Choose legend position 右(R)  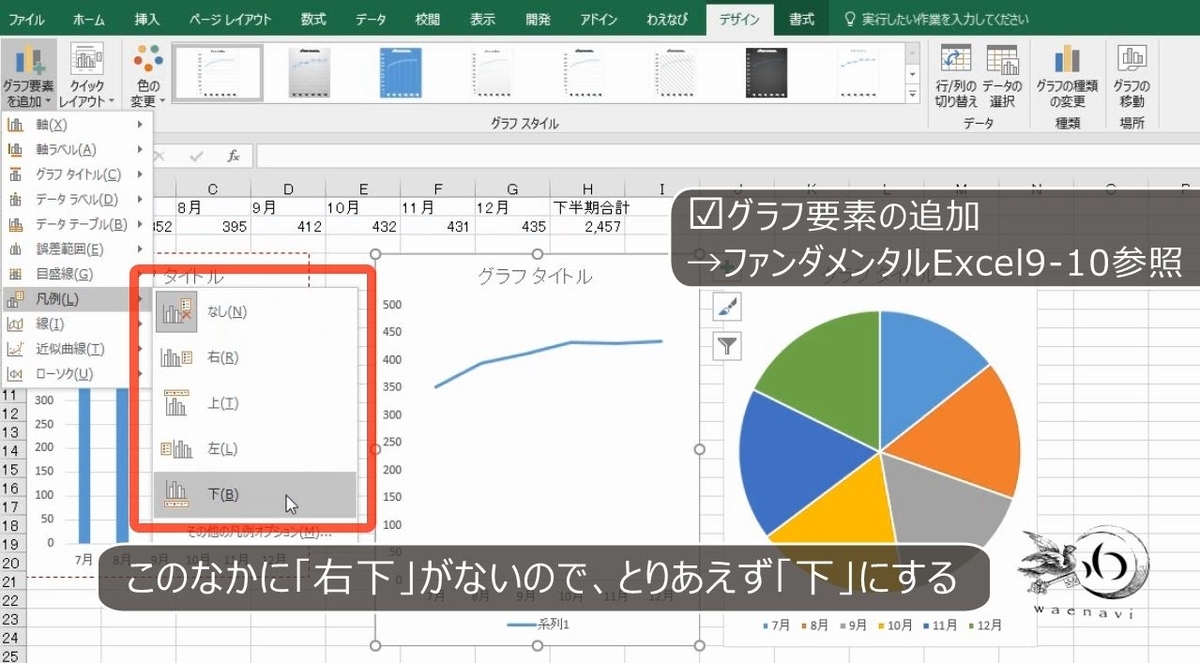tap(255, 357)
